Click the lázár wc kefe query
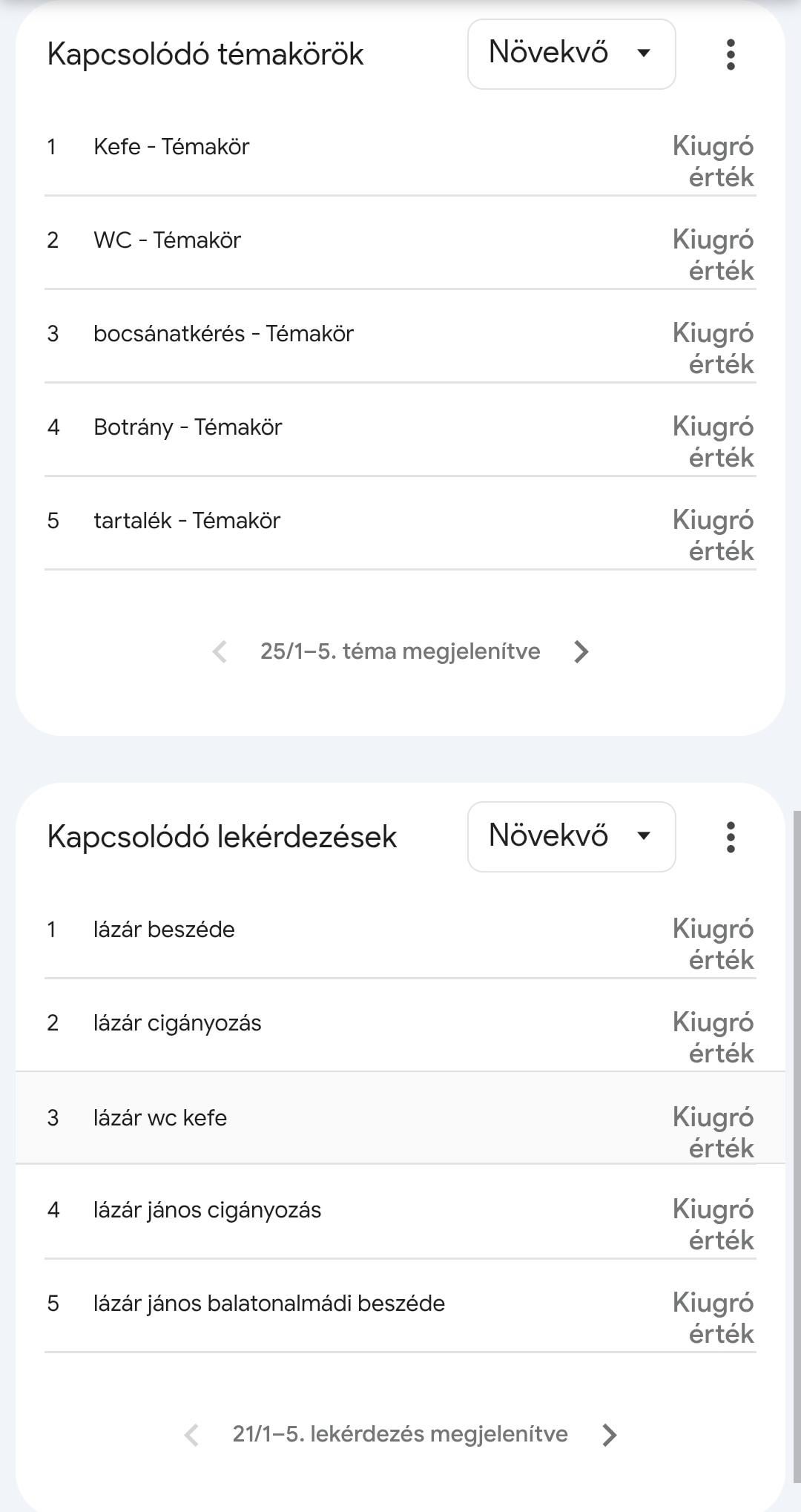The image size is (801, 1512). [x=160, y=1118]
